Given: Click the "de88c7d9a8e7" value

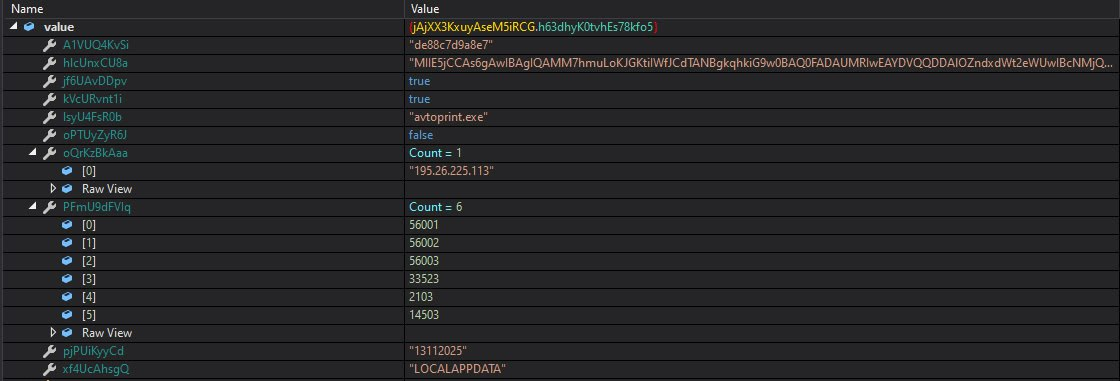Looking at the screenshot, I should click(x=450, y=45).
